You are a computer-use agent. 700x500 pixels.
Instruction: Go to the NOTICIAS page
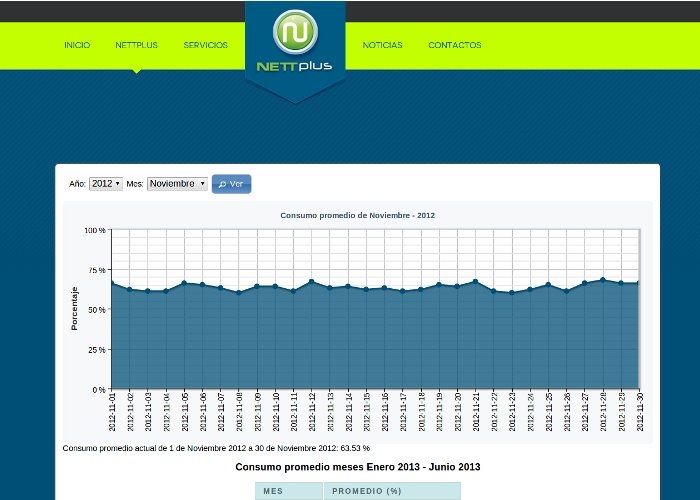382,45
